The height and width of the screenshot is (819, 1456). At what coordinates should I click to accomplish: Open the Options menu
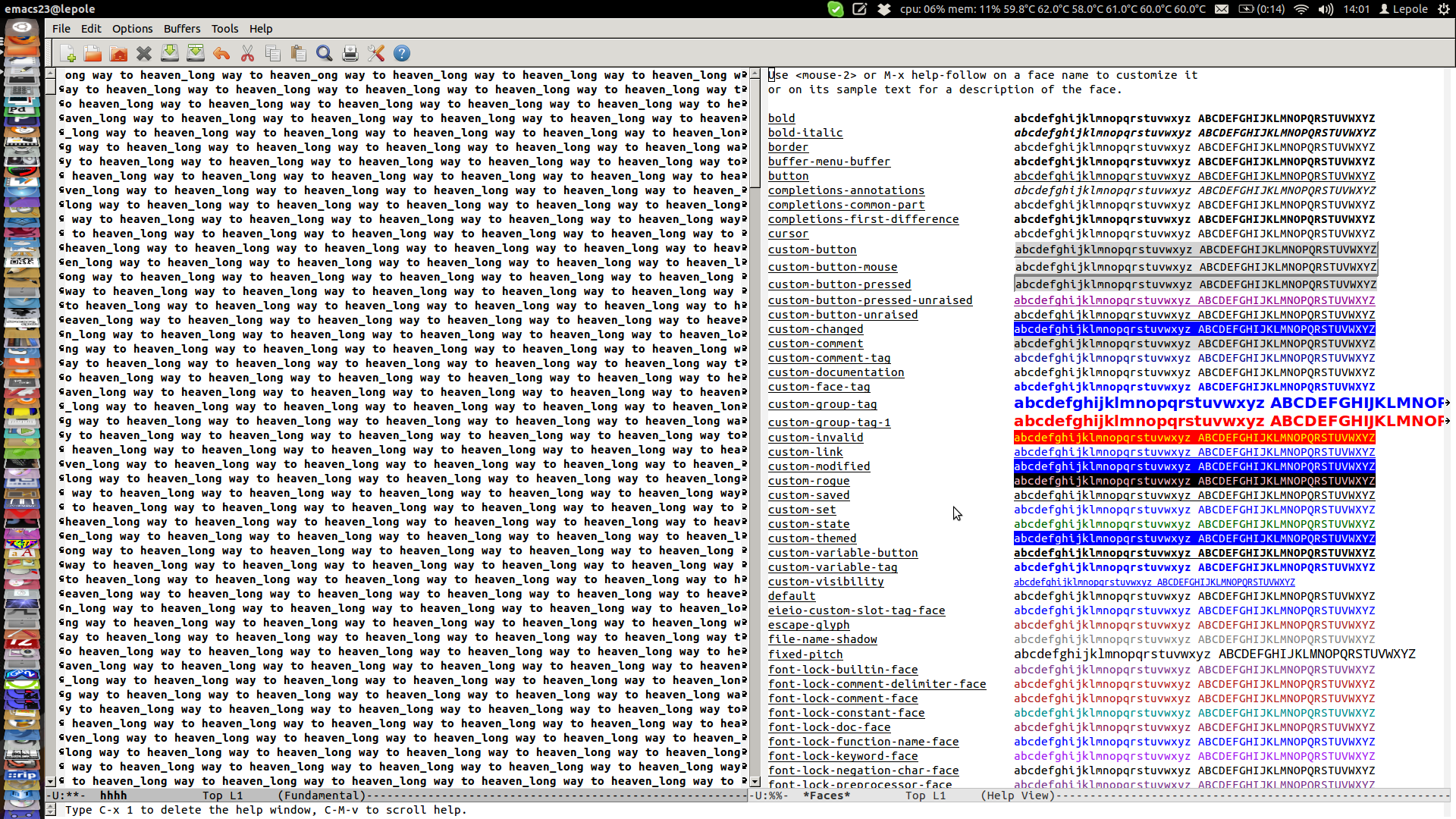pos(132,29)
